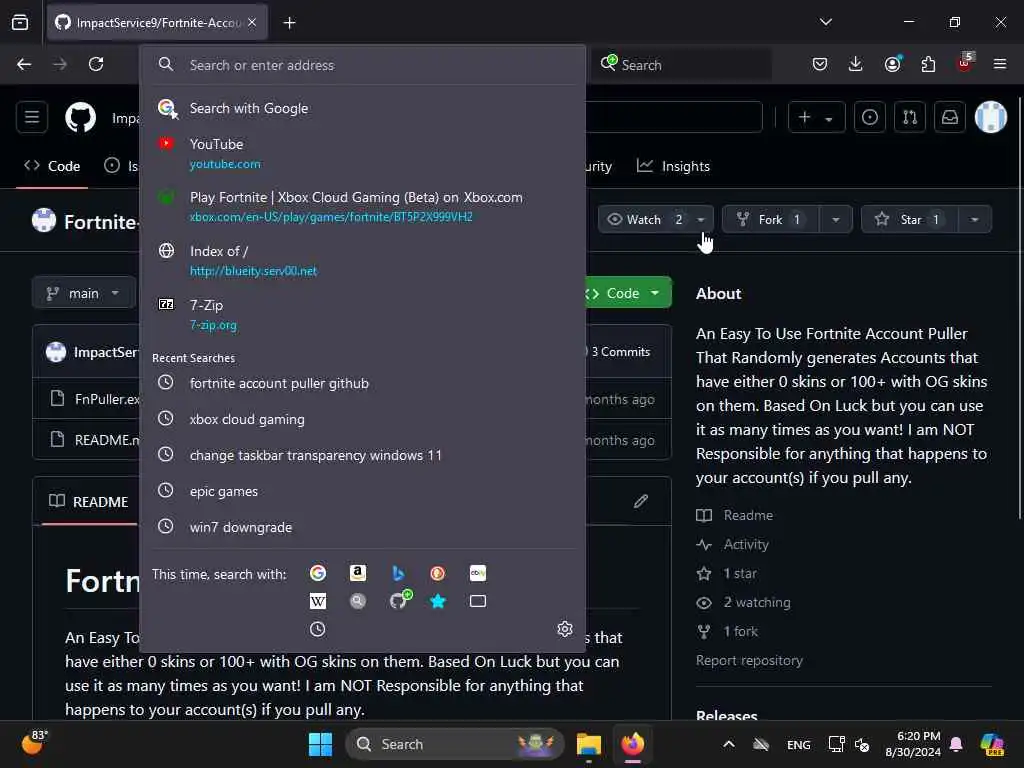Switch to the Insights tab

click(673, 166)
